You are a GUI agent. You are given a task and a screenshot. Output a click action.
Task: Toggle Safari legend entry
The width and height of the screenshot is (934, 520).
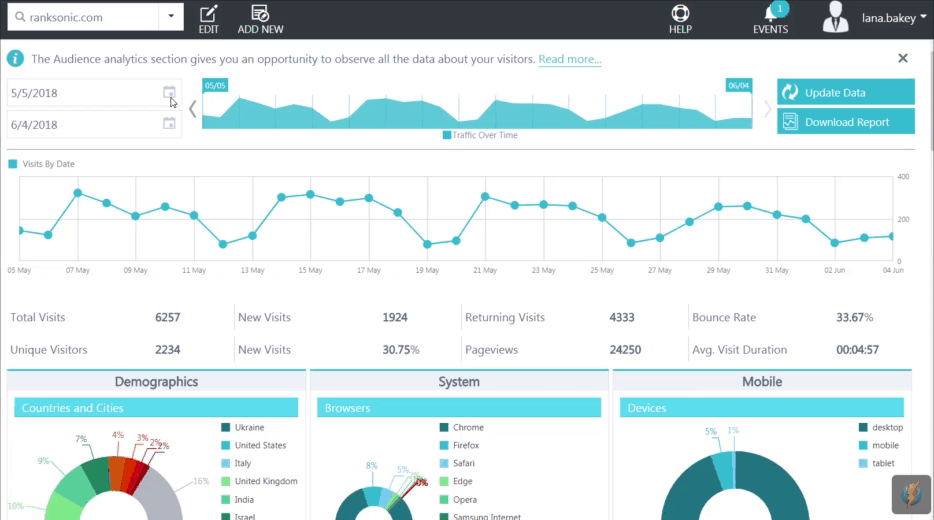(457, 463)
